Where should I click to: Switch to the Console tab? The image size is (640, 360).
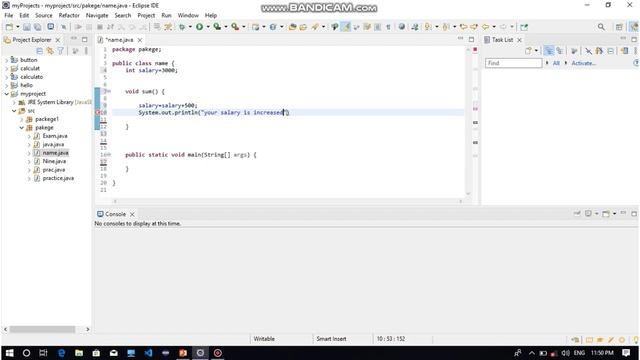(116, 214)
